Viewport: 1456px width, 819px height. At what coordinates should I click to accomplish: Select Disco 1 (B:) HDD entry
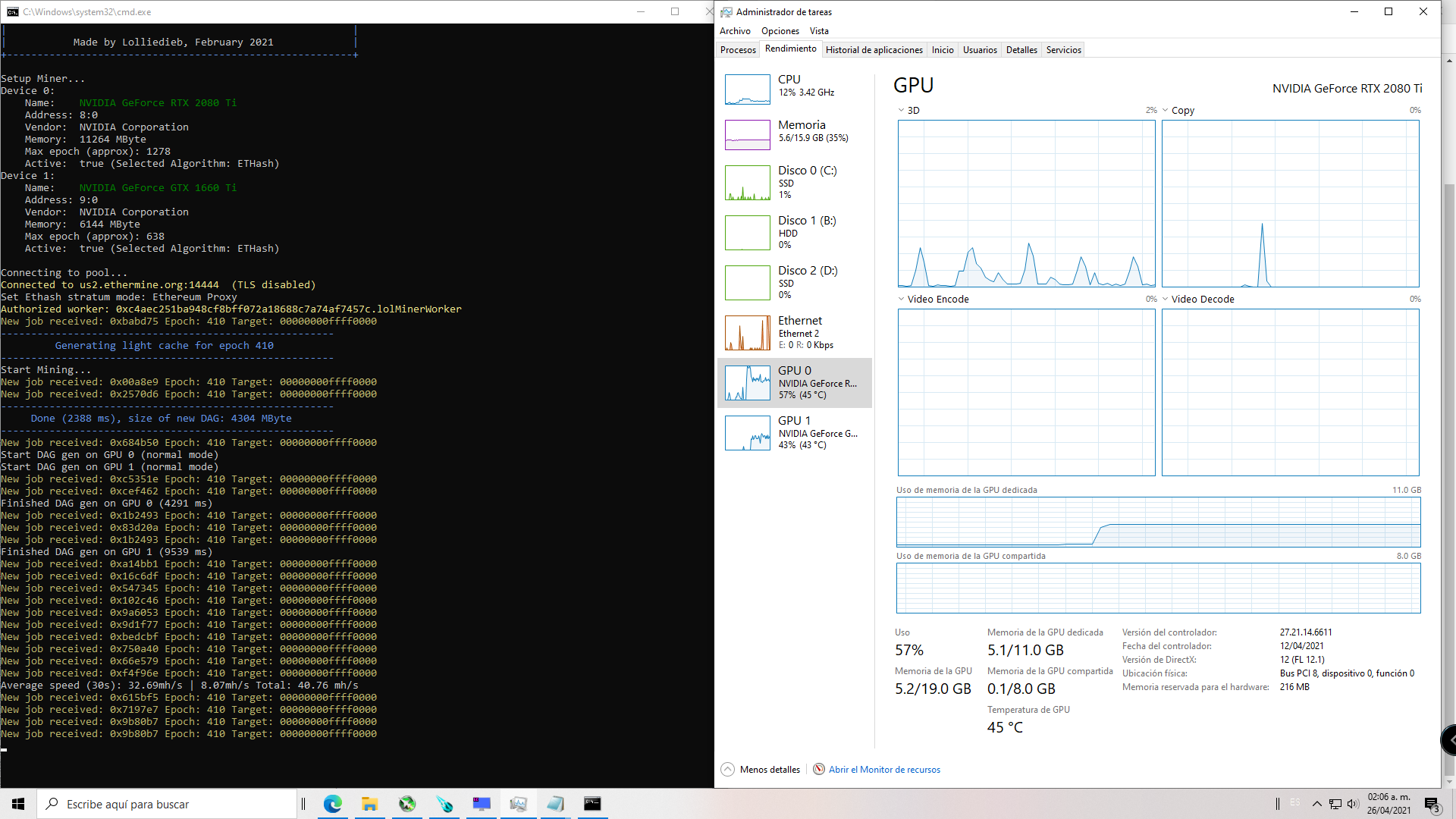(795, 232)
